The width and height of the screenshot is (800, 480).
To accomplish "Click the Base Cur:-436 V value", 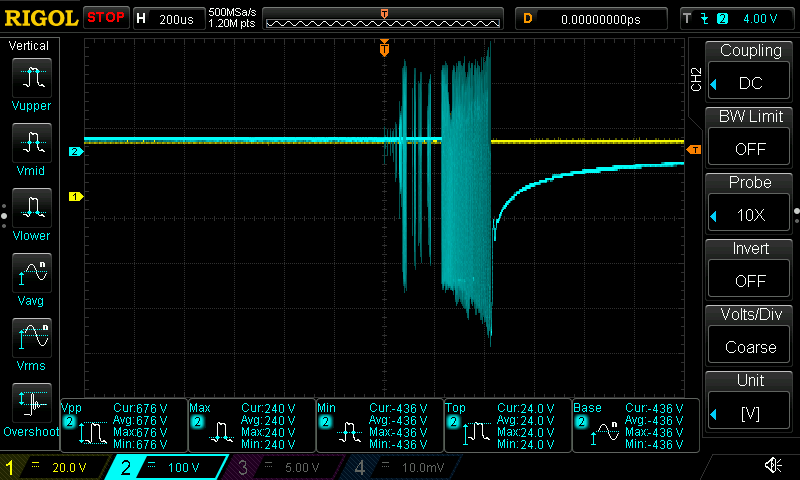I will tap(654, 408).
